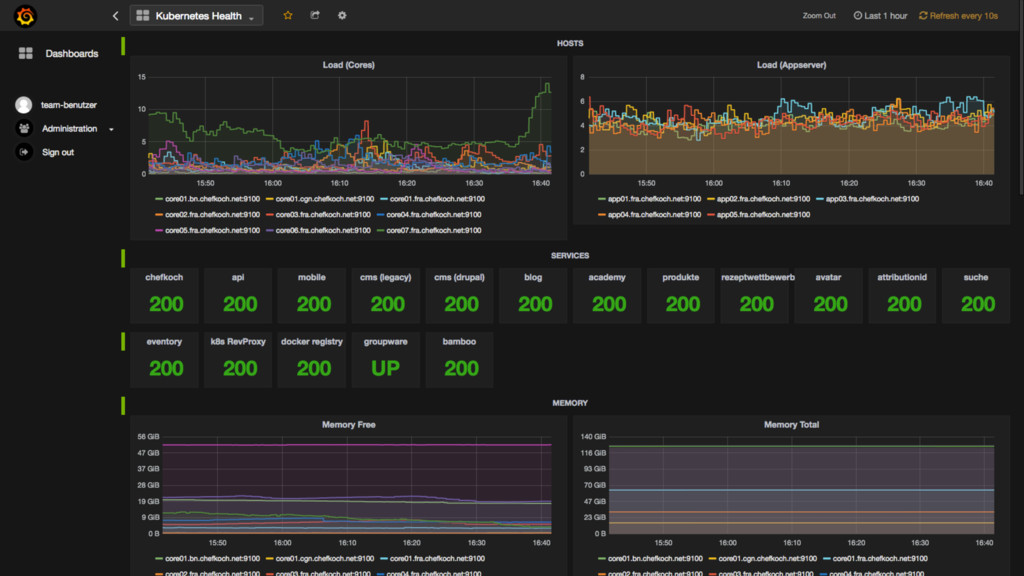
Task: Click the academy service status panel
Action: click(x=607, y=295)
